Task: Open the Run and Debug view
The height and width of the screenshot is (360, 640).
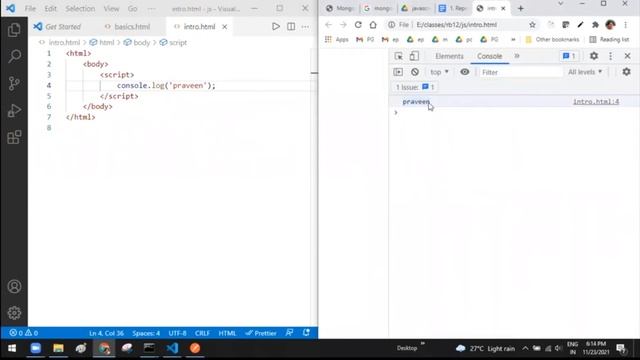Action: 14,110
